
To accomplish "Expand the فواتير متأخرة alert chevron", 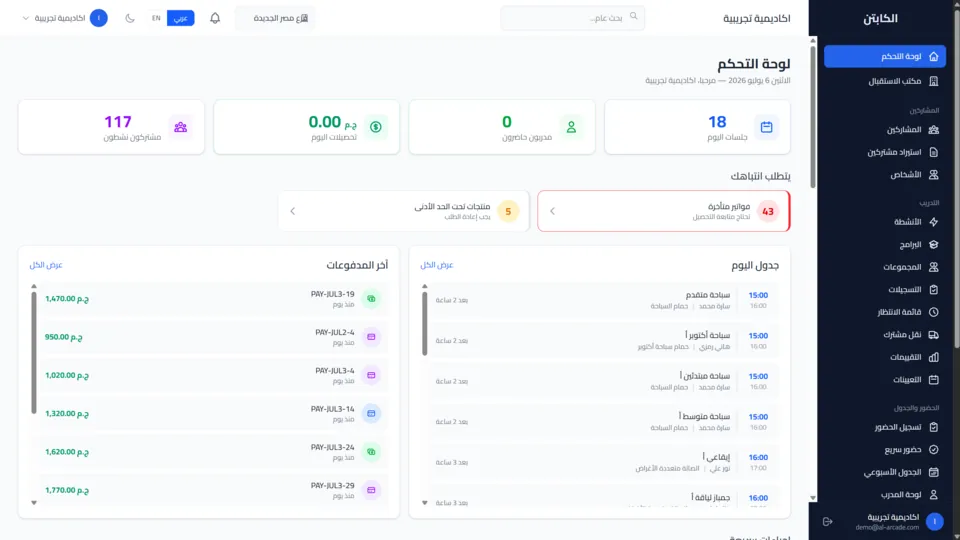I will click(552, 211).
